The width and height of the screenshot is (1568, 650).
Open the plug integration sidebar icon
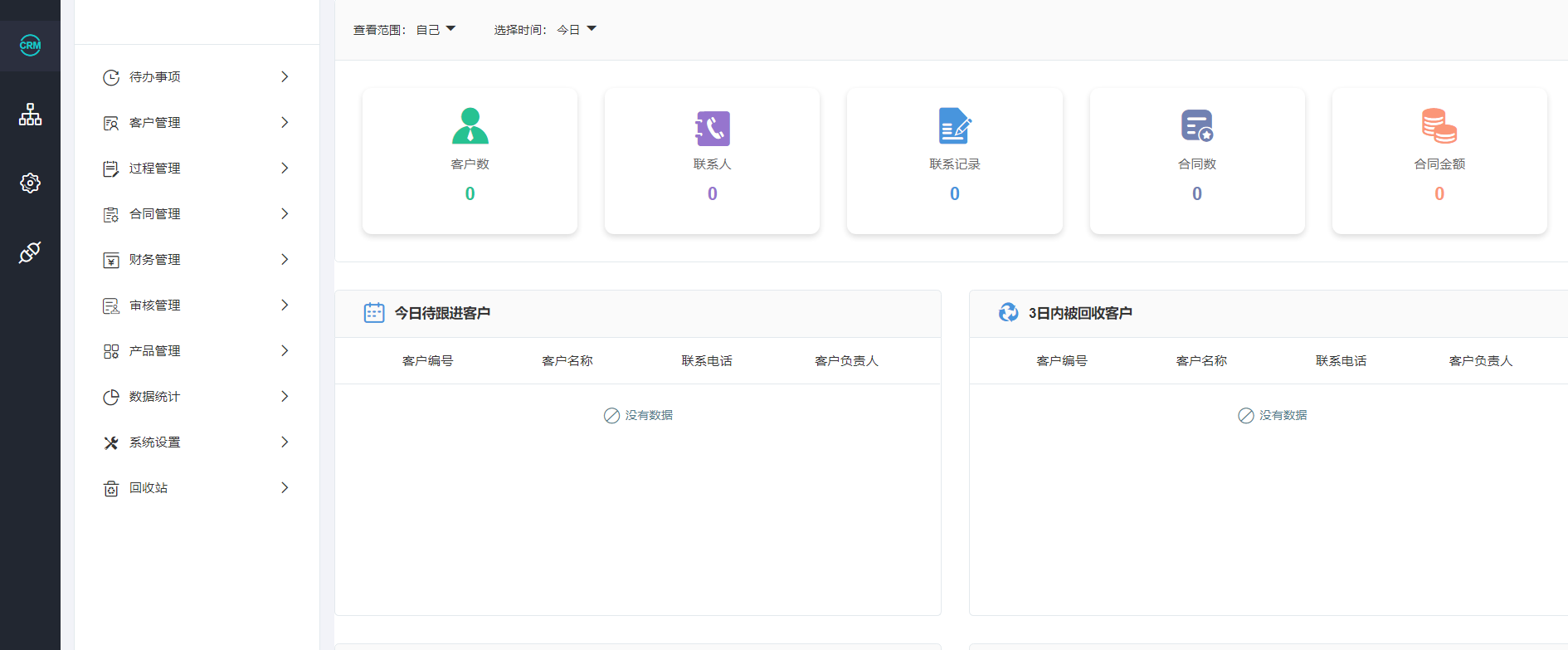(30, 252)
